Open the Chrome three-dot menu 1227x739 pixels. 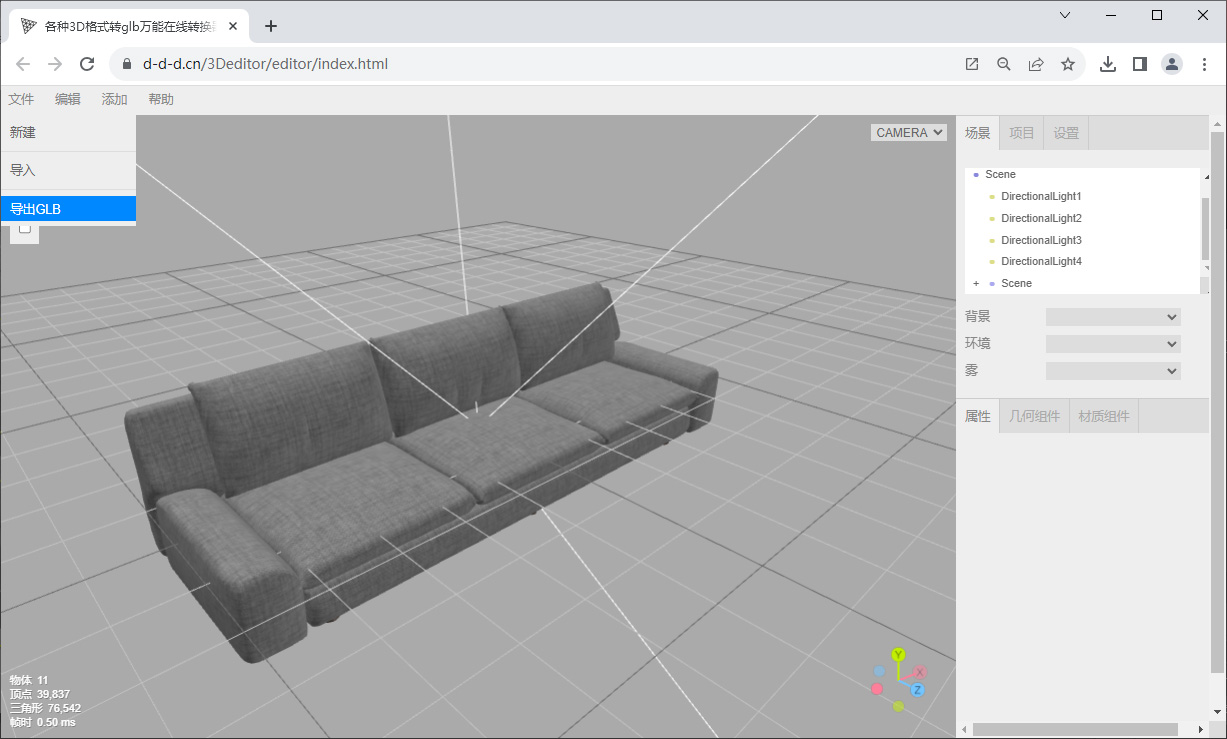pos(1204,64)
